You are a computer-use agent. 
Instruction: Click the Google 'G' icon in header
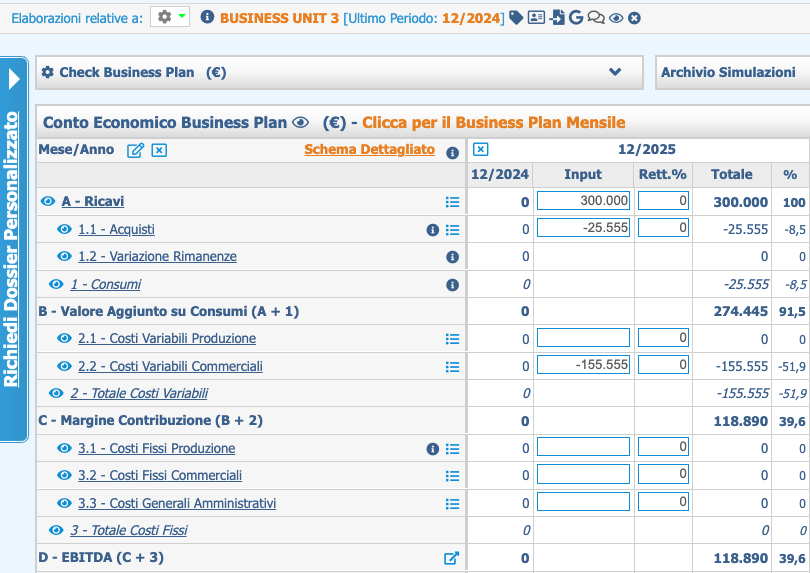[x=575, y=17]
